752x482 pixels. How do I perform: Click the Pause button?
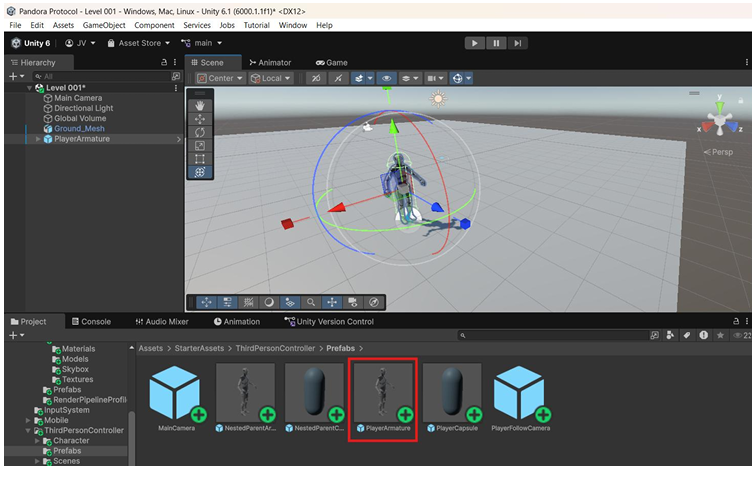point(496,43)
